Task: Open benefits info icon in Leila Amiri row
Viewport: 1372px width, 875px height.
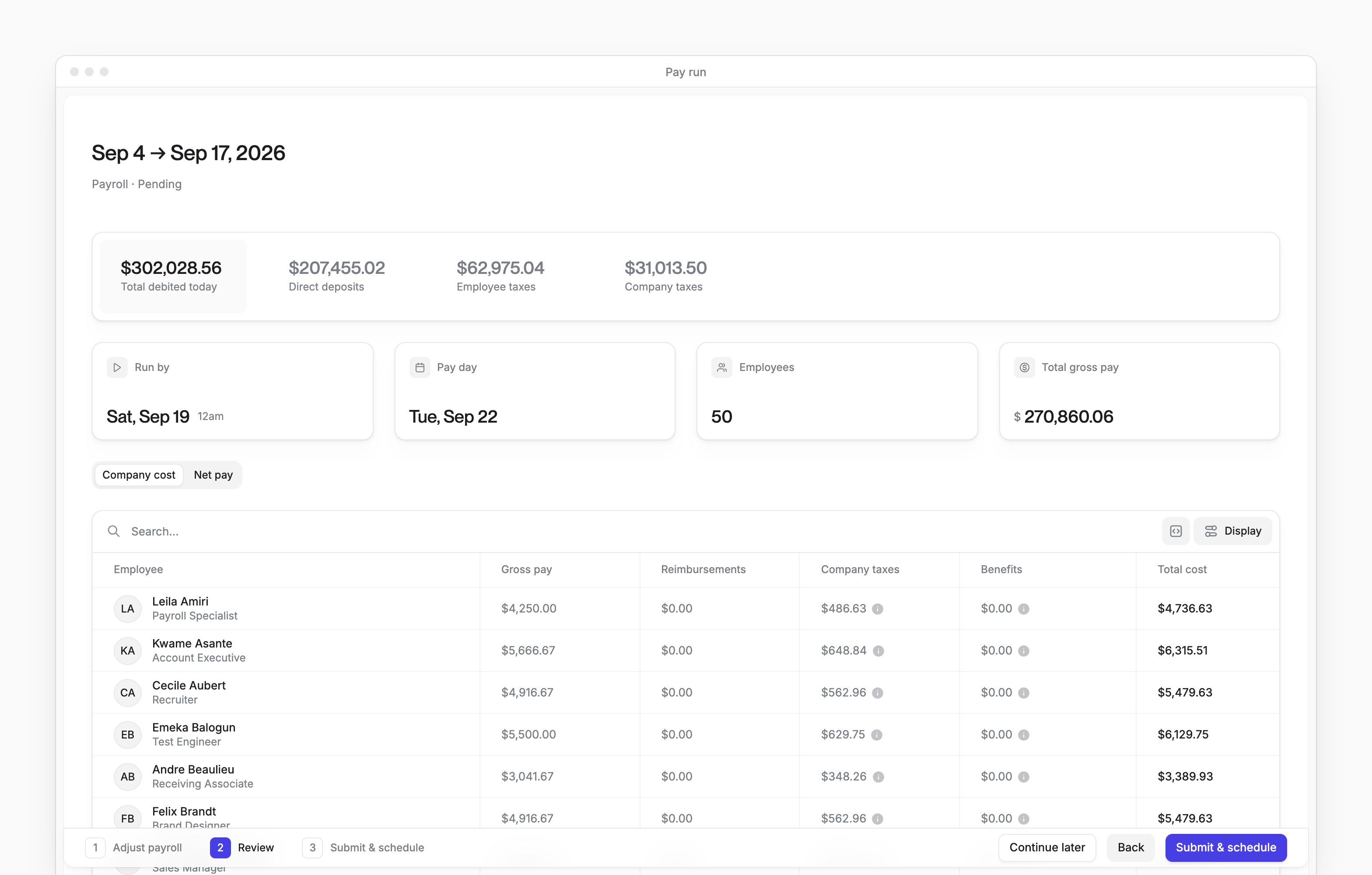Action: click(x=1023, y=609)
